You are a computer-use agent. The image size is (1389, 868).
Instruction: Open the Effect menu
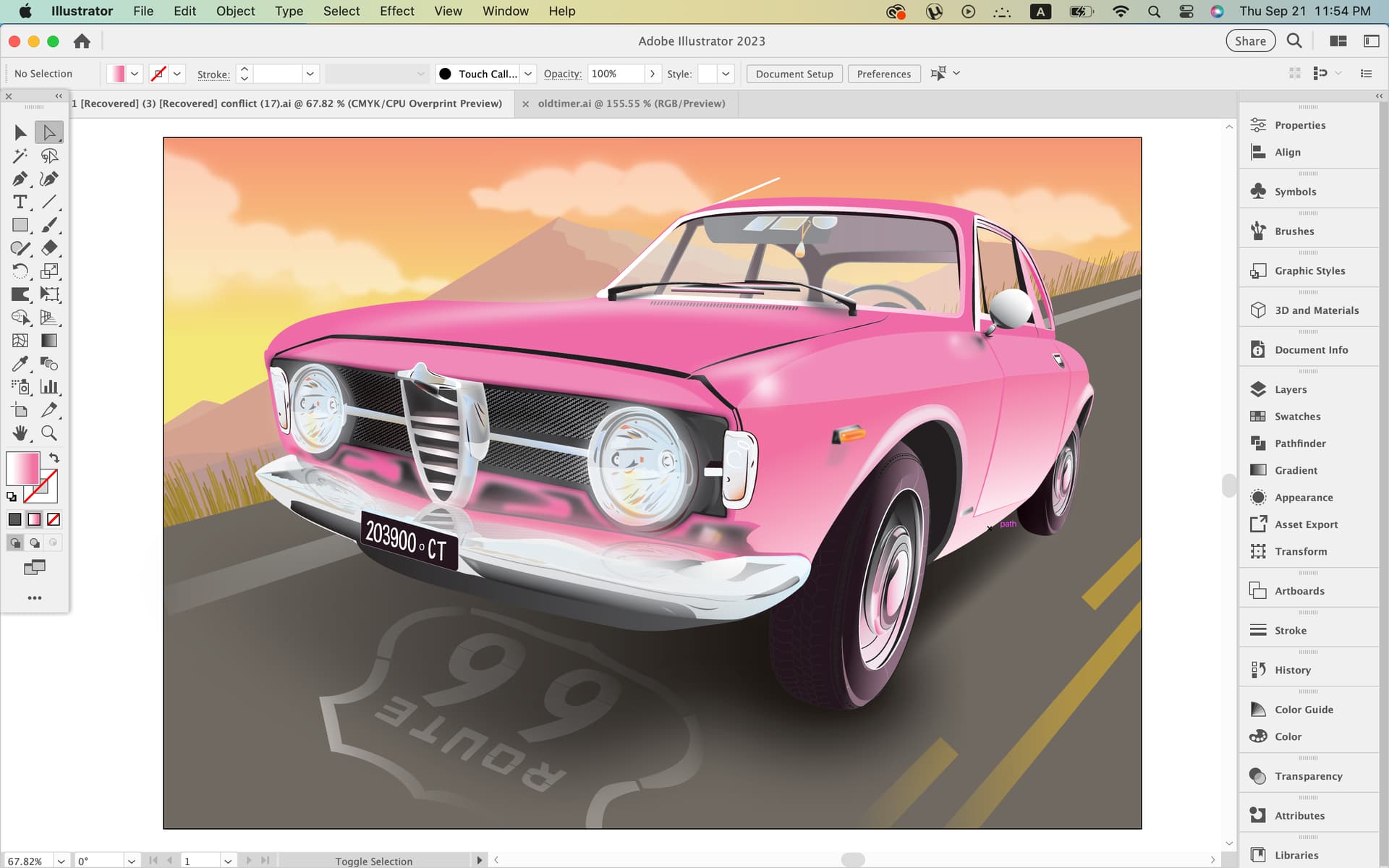coord(396,11)
